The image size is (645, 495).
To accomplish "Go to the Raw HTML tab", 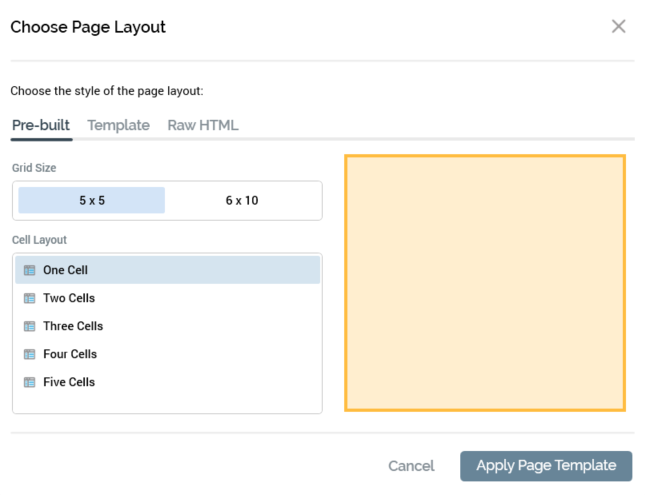I will tap(203, 125).
